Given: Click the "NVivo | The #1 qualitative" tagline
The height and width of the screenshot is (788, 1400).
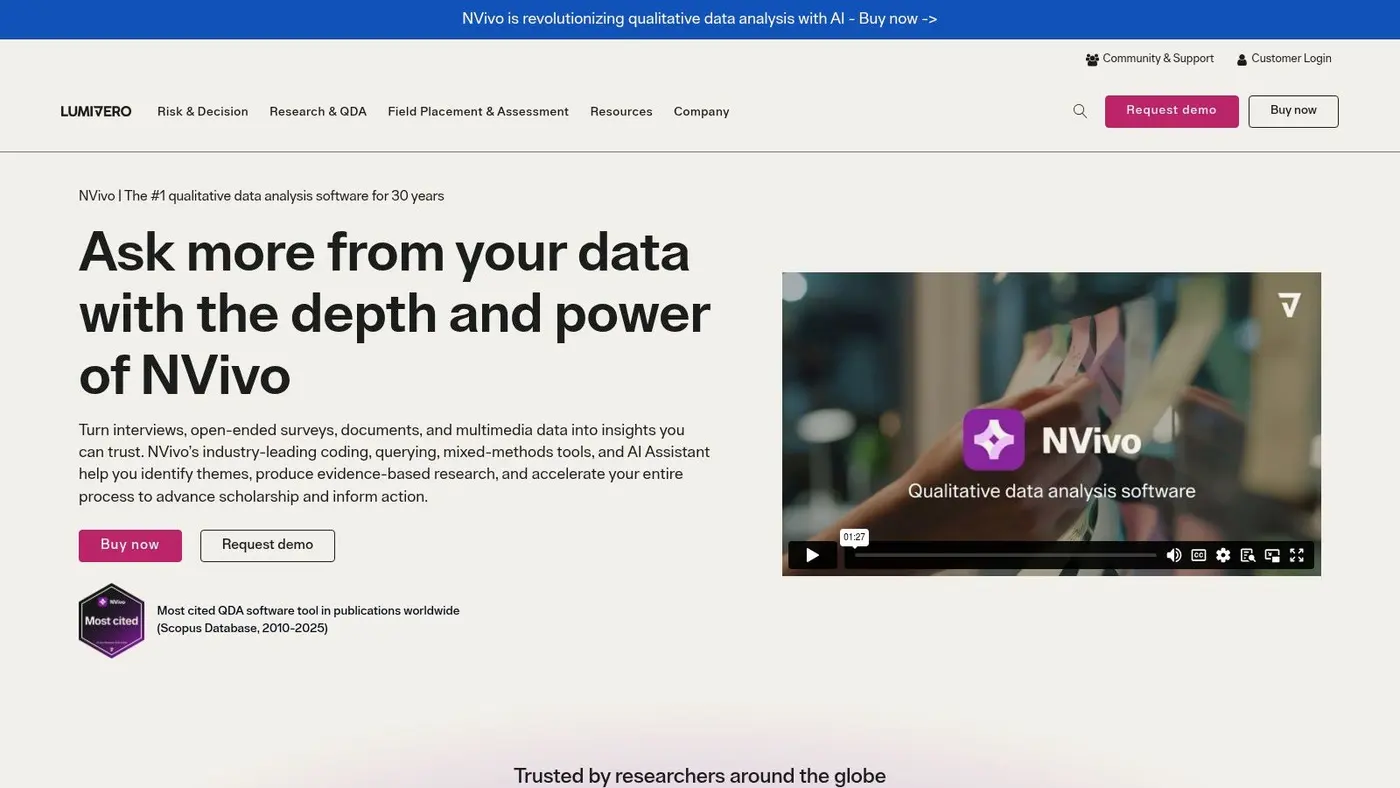Looking at the screenshot, I should 261,196.
